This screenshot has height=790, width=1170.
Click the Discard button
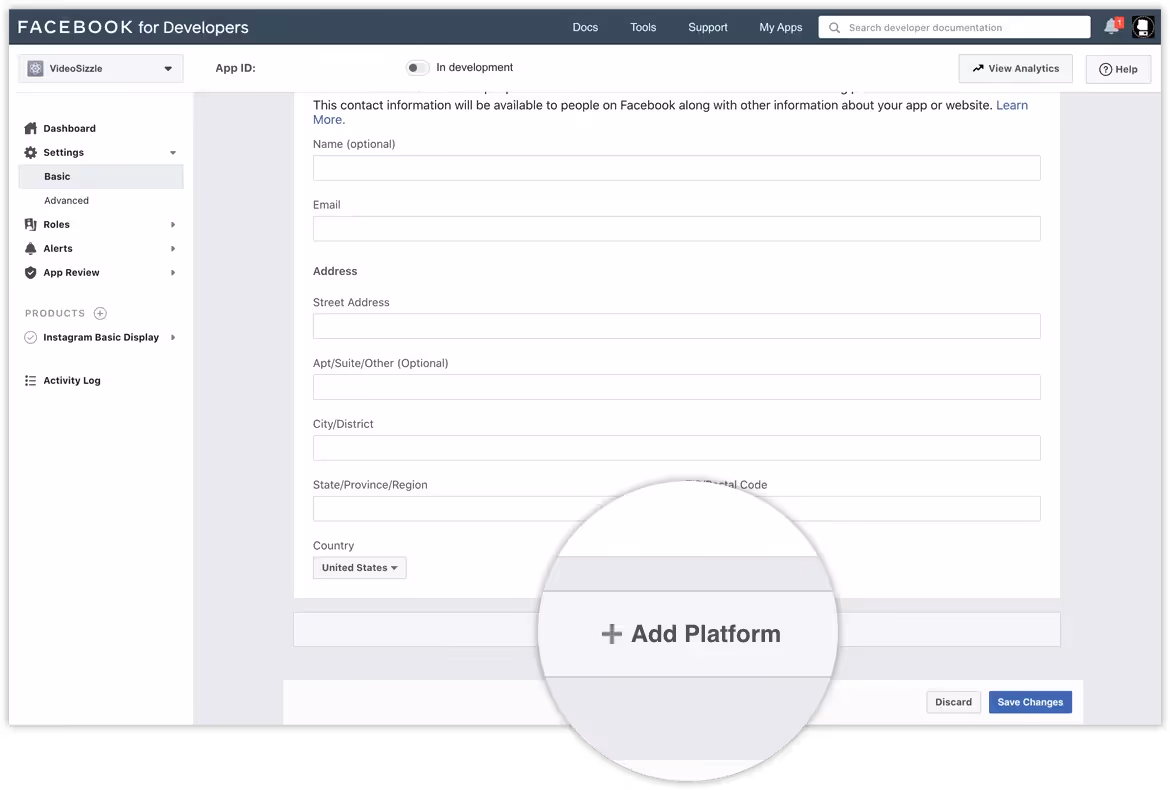[x=953, y=702]
